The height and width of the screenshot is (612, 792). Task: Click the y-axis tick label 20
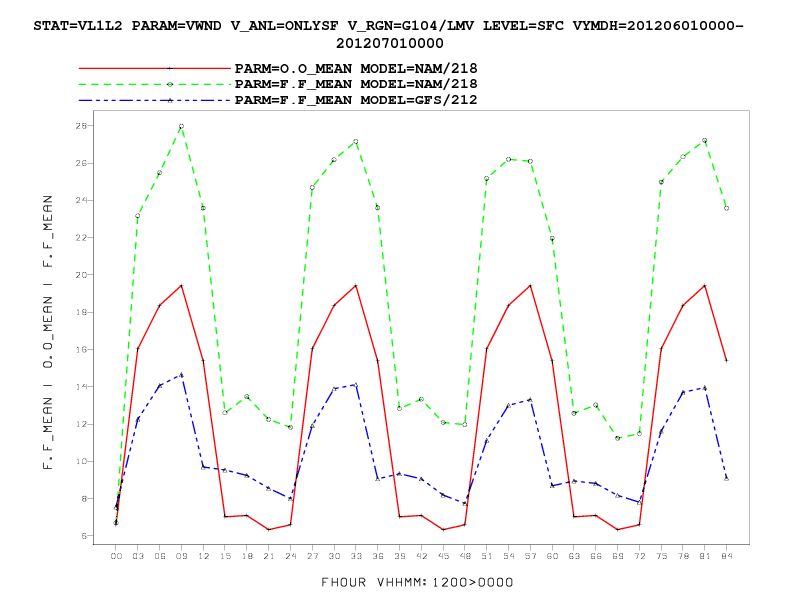click(81, 275)
